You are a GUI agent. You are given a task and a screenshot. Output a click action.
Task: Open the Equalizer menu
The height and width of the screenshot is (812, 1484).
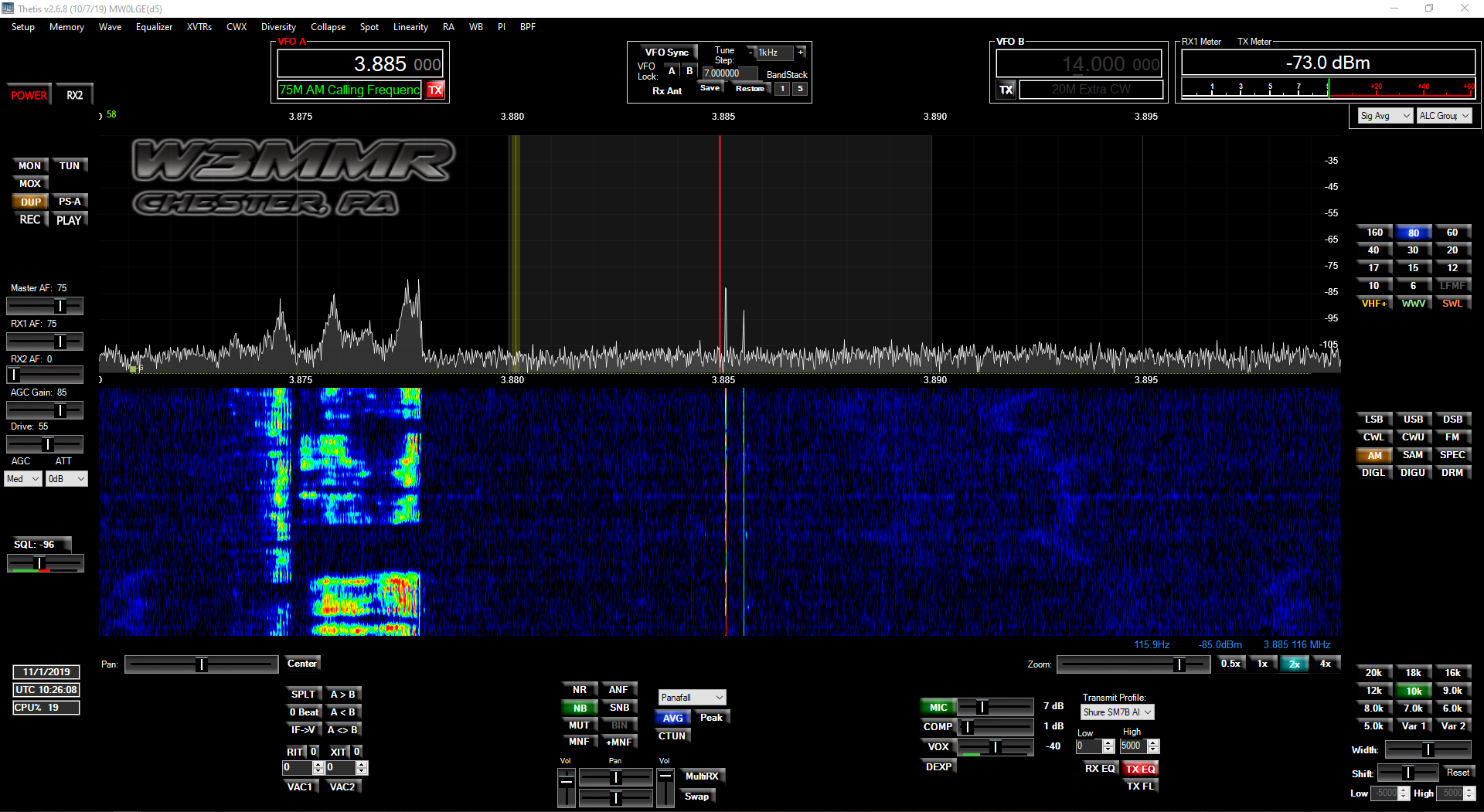pos(154,27)
